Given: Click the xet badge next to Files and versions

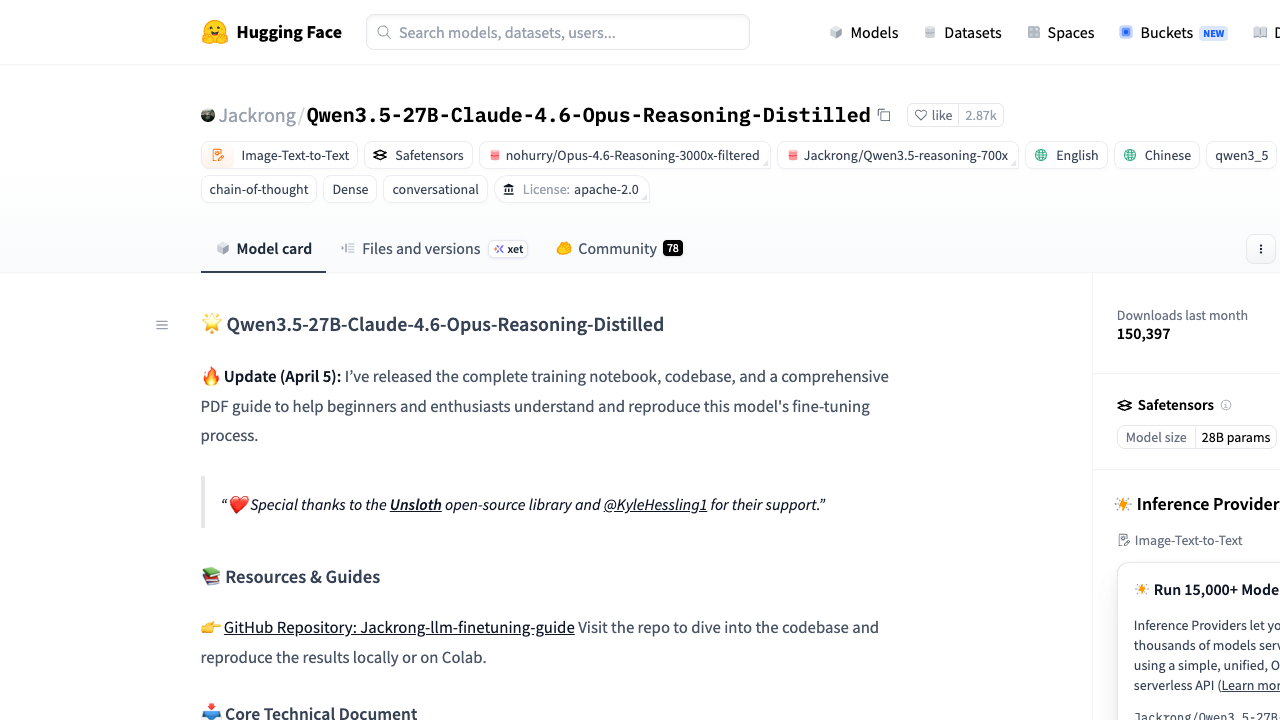Looking at the screenshot, I should click(508, 249).
